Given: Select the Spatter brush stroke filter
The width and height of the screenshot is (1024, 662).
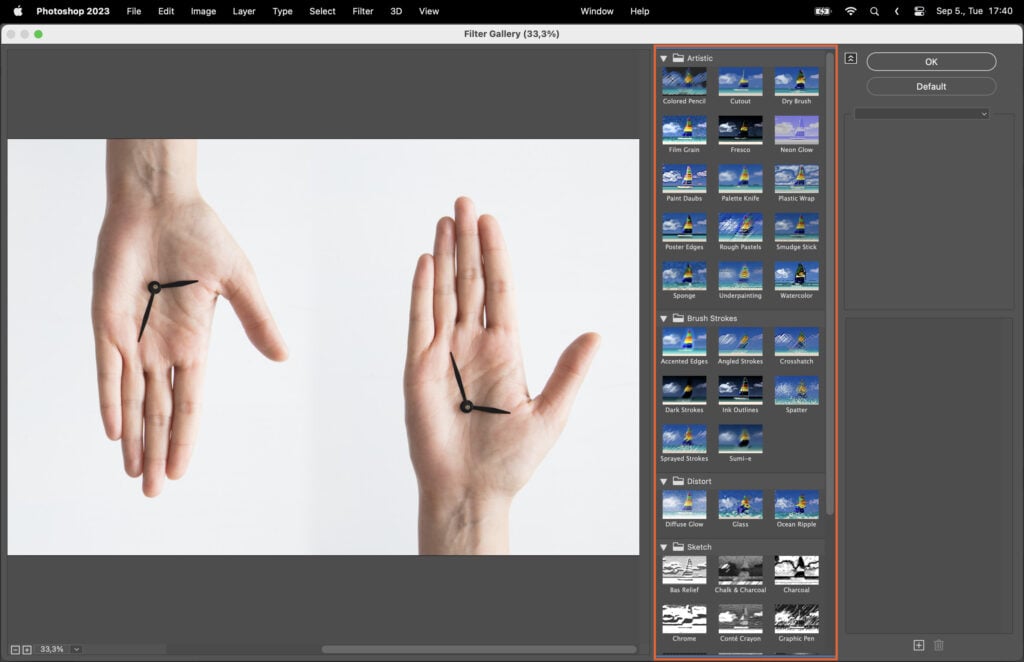Looking at the screenshot, I should (796, 389).
